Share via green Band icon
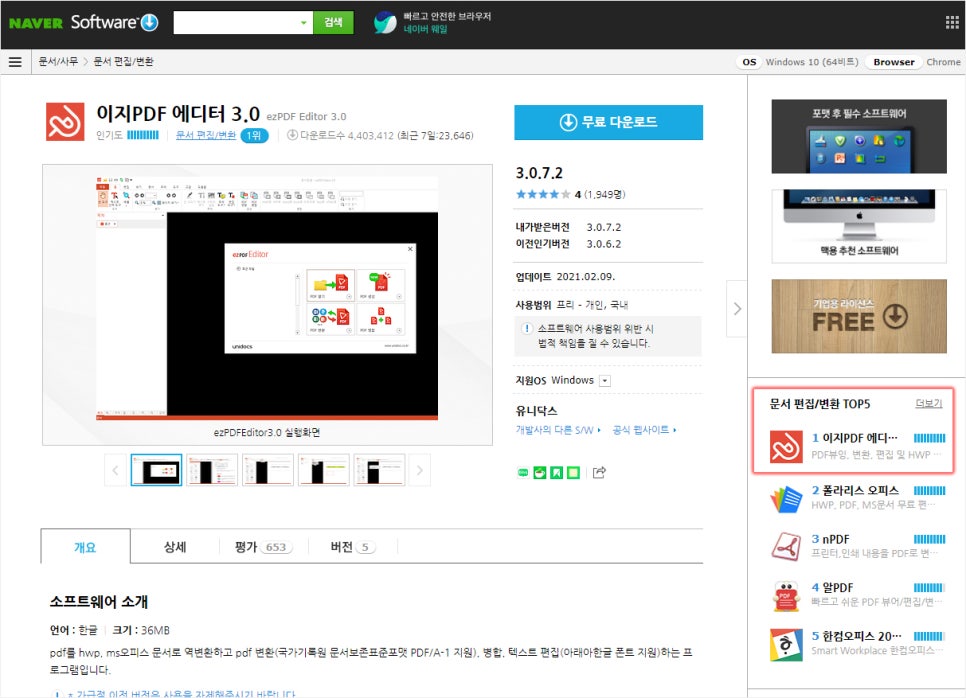Screen dimensions: 966x698 [540, 473]
